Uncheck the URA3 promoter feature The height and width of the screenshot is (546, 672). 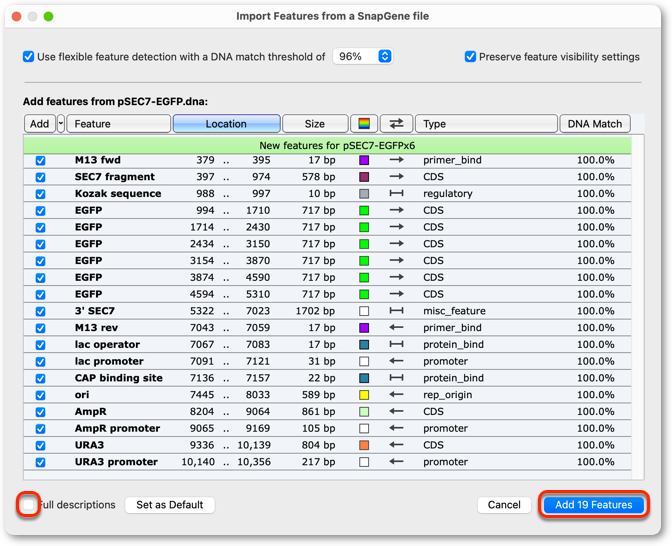40,462
